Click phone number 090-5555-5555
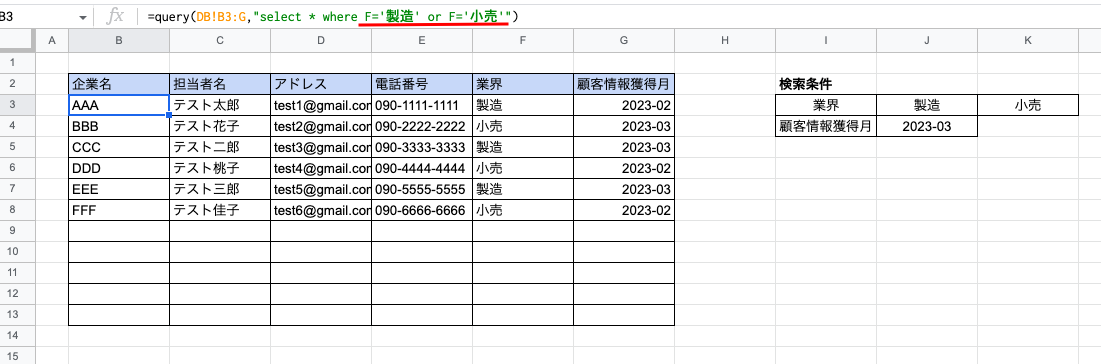Image resolution: width=1101 pixels, height=364 pixels. 422,189
